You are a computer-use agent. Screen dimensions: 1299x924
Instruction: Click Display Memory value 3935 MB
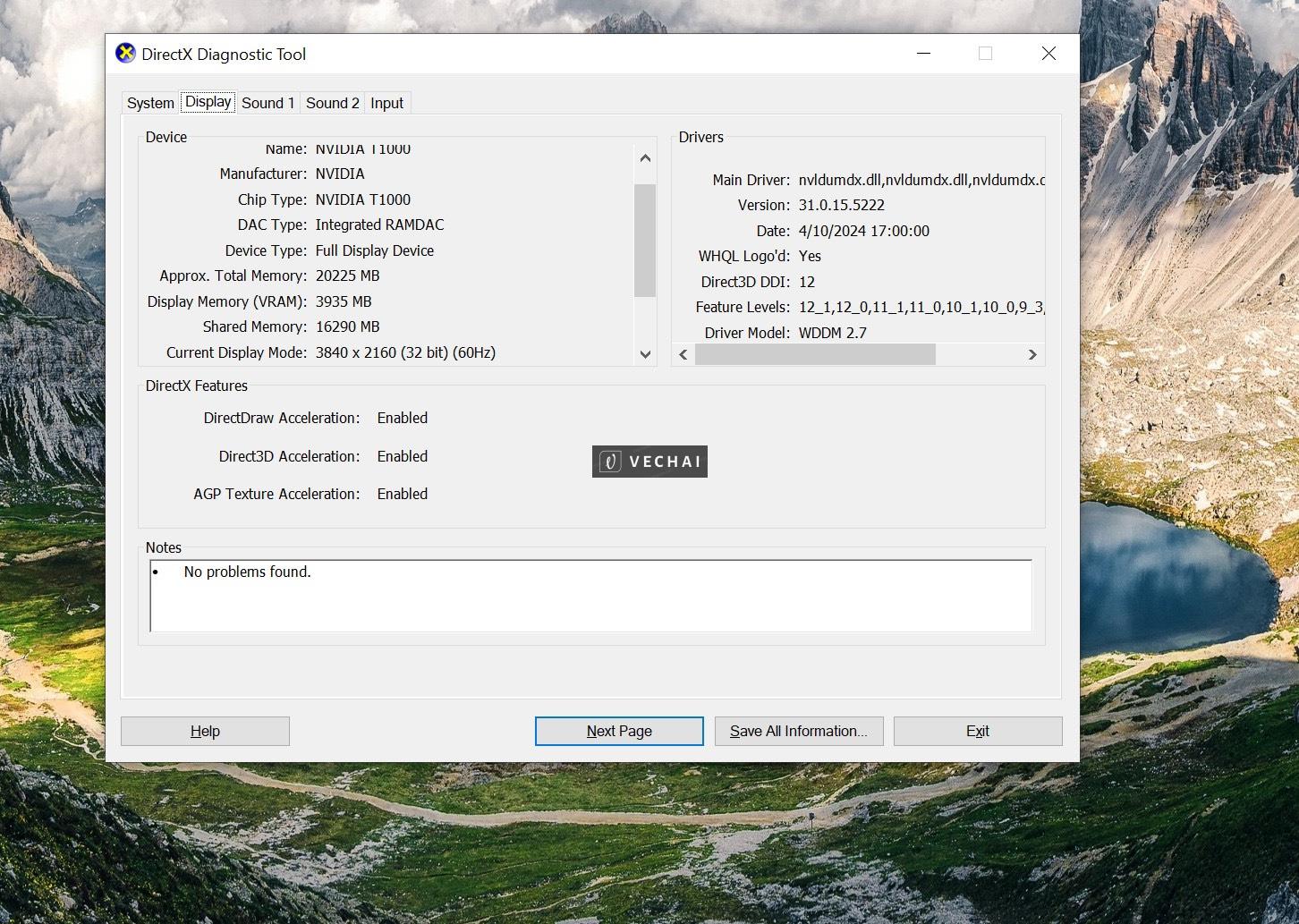pyautogui.click(x=344, y=301)
